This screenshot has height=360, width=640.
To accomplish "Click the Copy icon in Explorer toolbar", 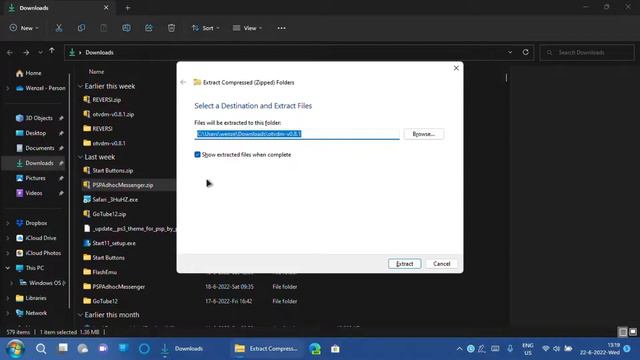I will [x=81, y=28].
